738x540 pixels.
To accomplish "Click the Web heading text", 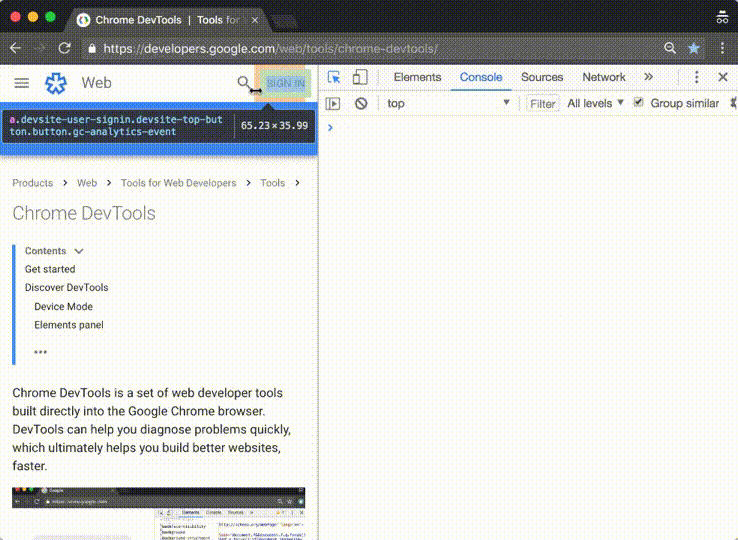I will point(96,83).
